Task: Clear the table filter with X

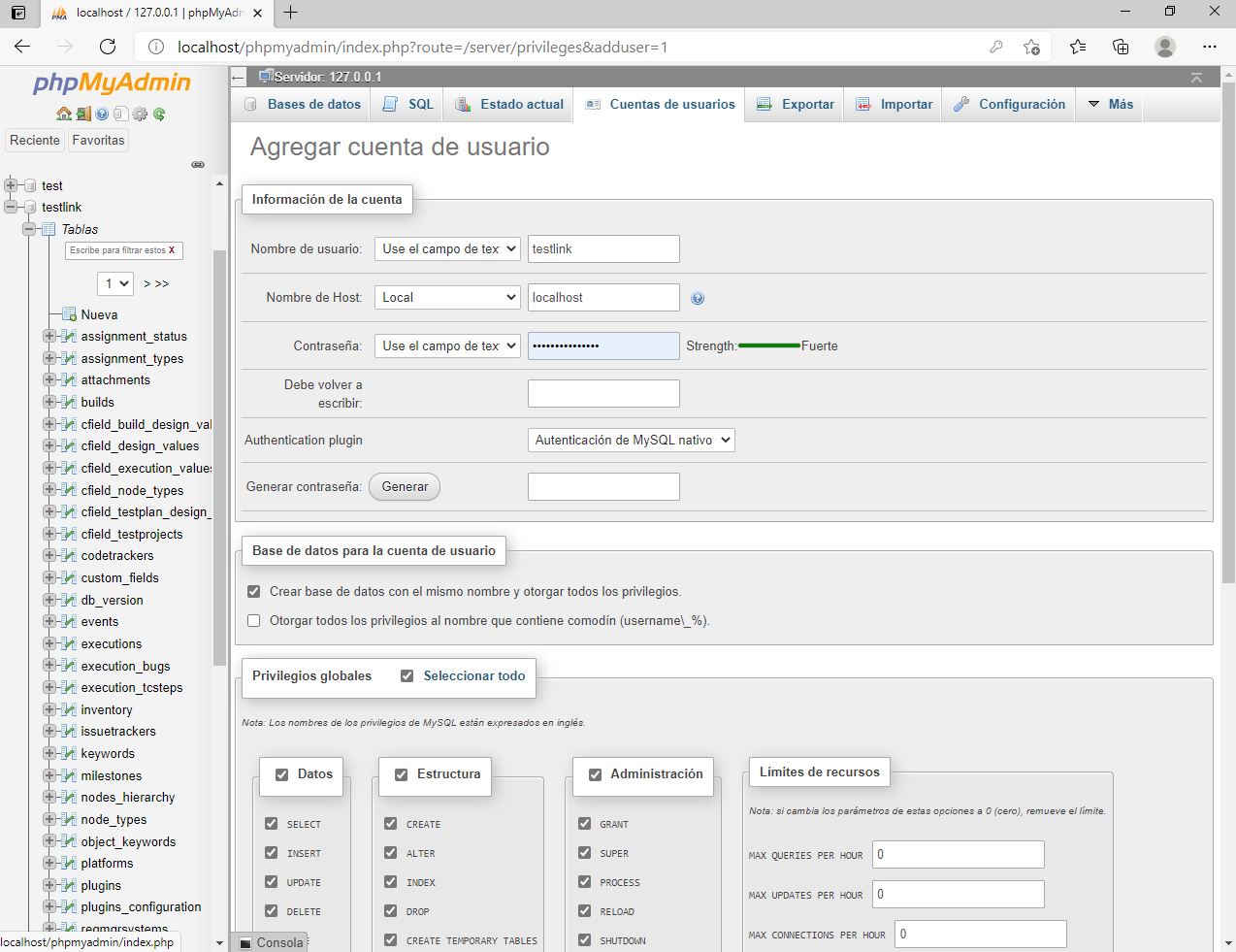Action: pyautogui.click(x=172, y=250)
